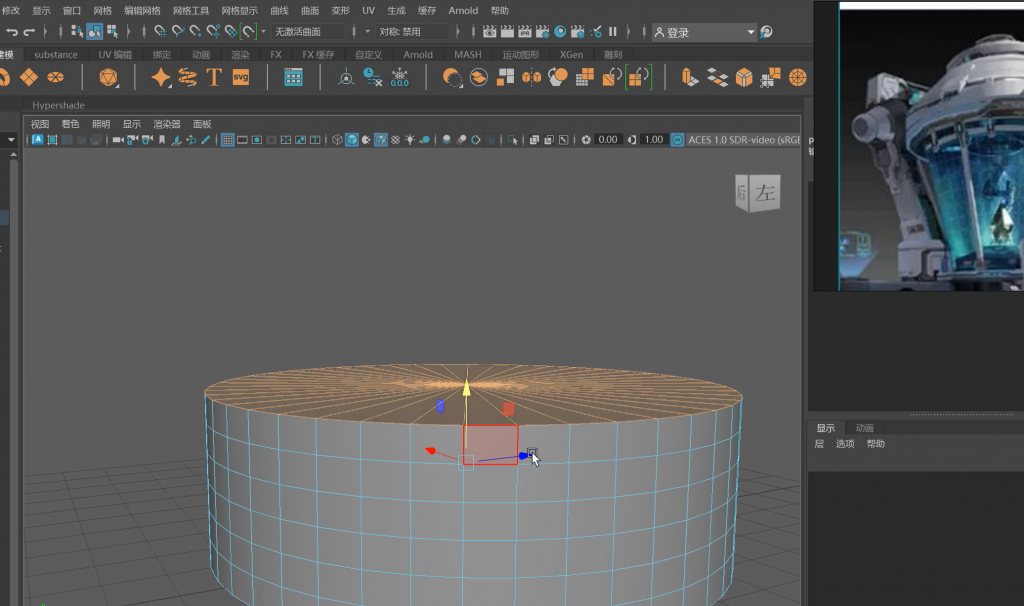
Task: Select by hierarchy mode icon
Action: click(77, 31)
